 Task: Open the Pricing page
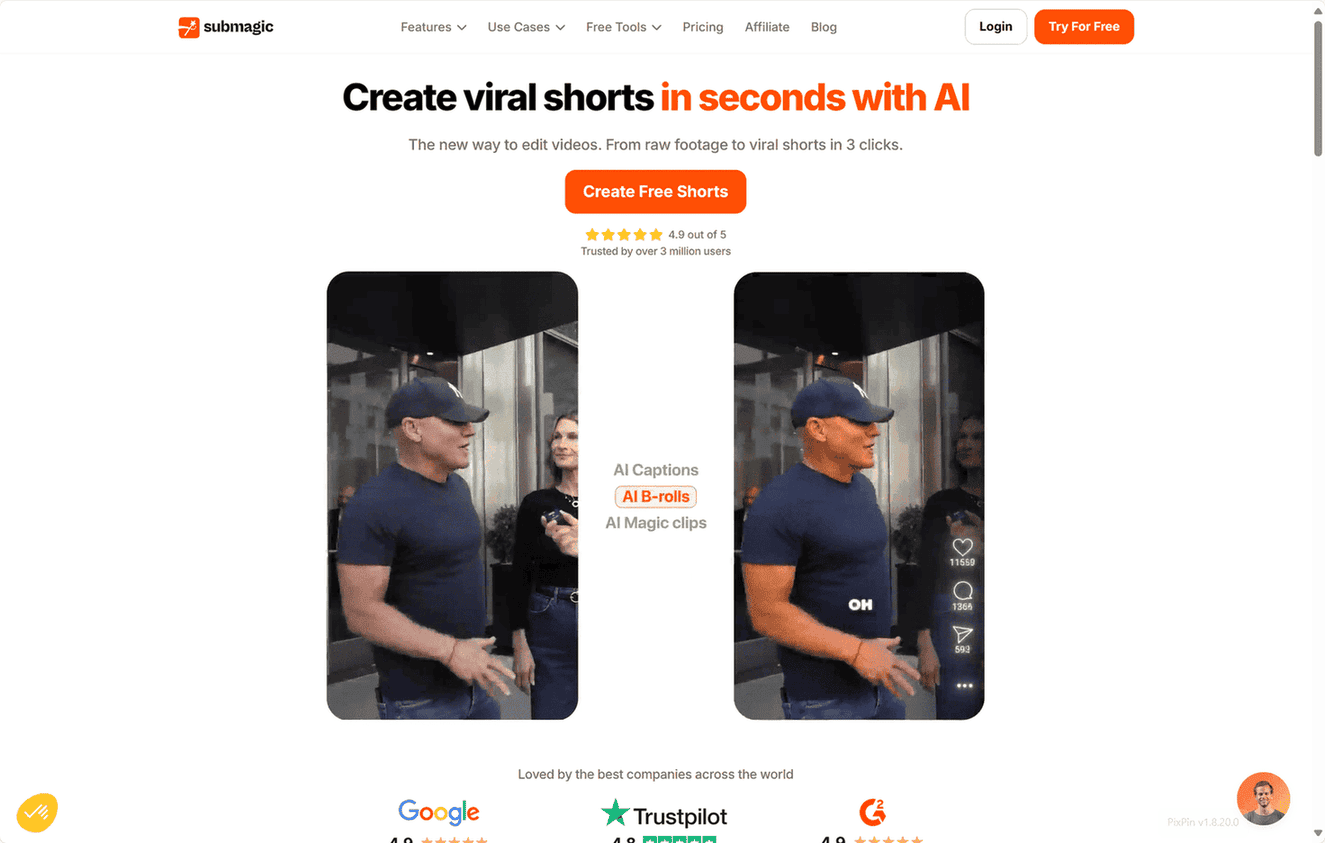[703, 27]
